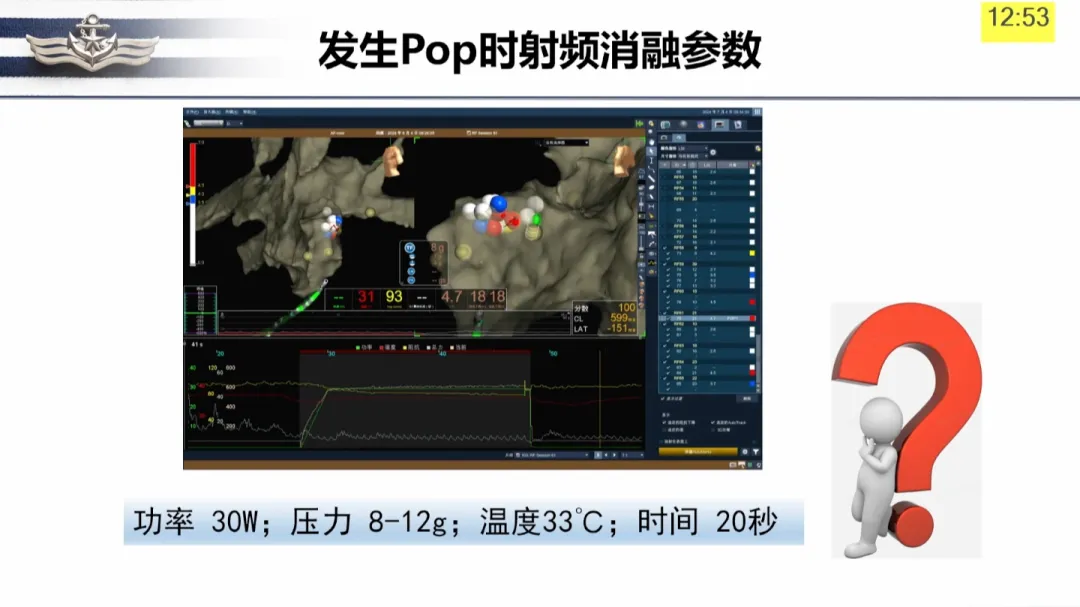Click the yellow color swatch in the RF88 group

[752, 253]
